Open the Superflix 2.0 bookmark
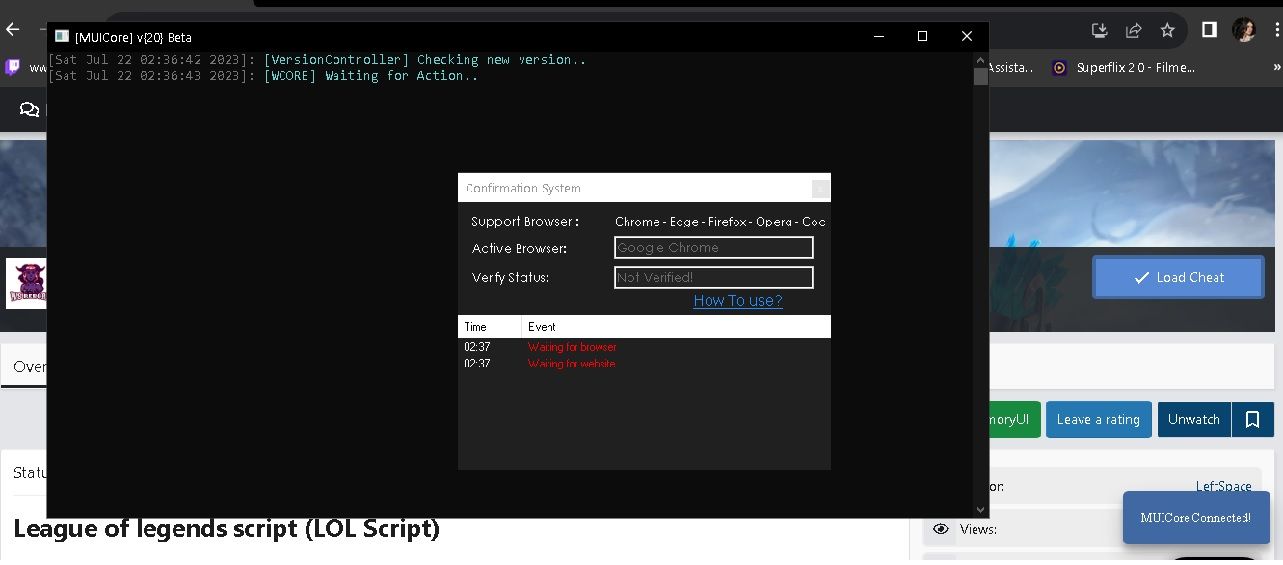1283x565 pixels. (1124, 68)
